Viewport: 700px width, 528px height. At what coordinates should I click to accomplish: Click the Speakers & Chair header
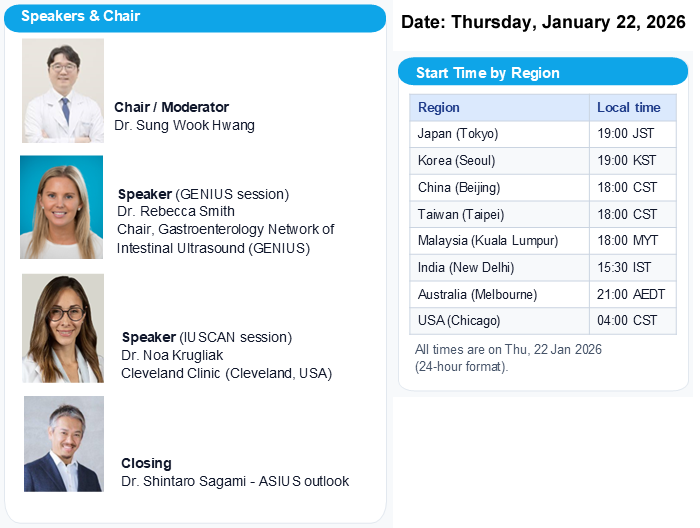81,16
